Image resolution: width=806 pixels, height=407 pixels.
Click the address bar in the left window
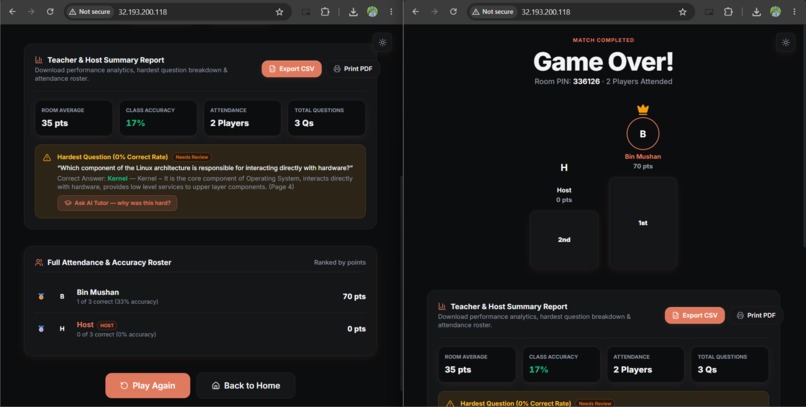pos(177,11)
